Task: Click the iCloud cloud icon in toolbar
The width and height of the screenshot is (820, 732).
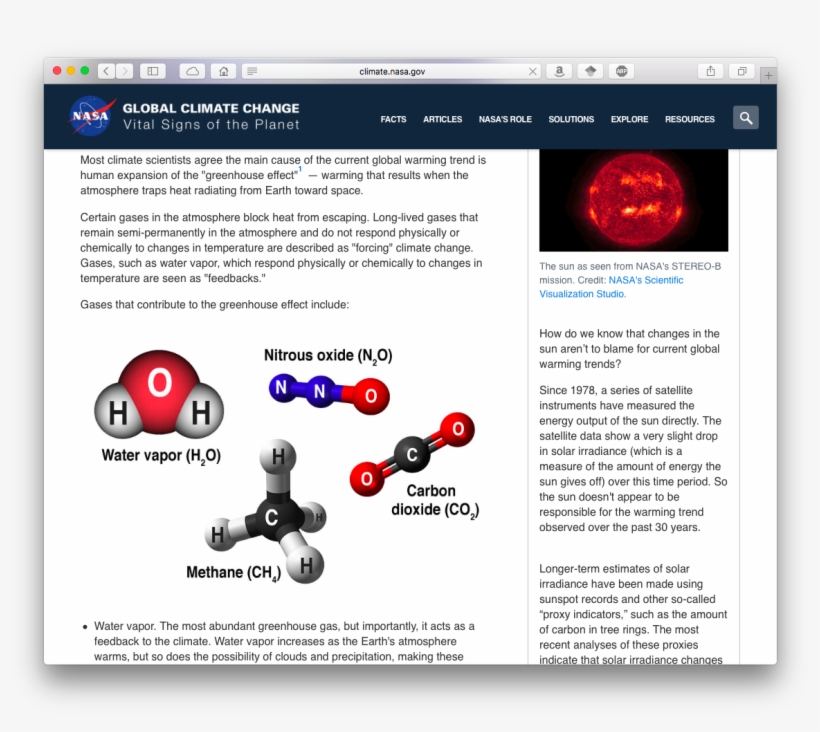Action: click(x=191, y=71)
